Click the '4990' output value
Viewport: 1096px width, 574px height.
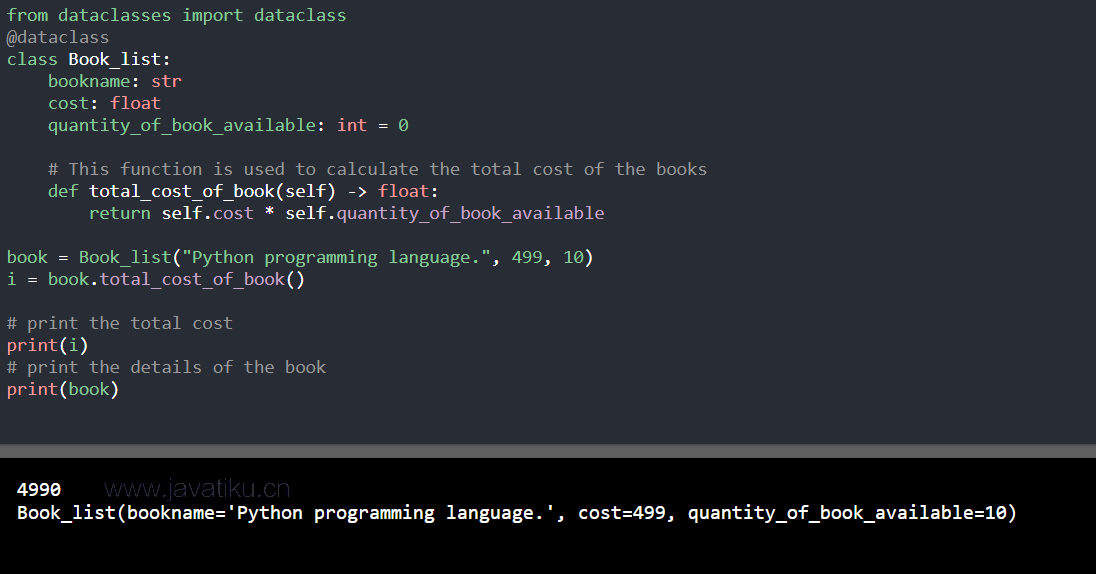click(39, 489)
